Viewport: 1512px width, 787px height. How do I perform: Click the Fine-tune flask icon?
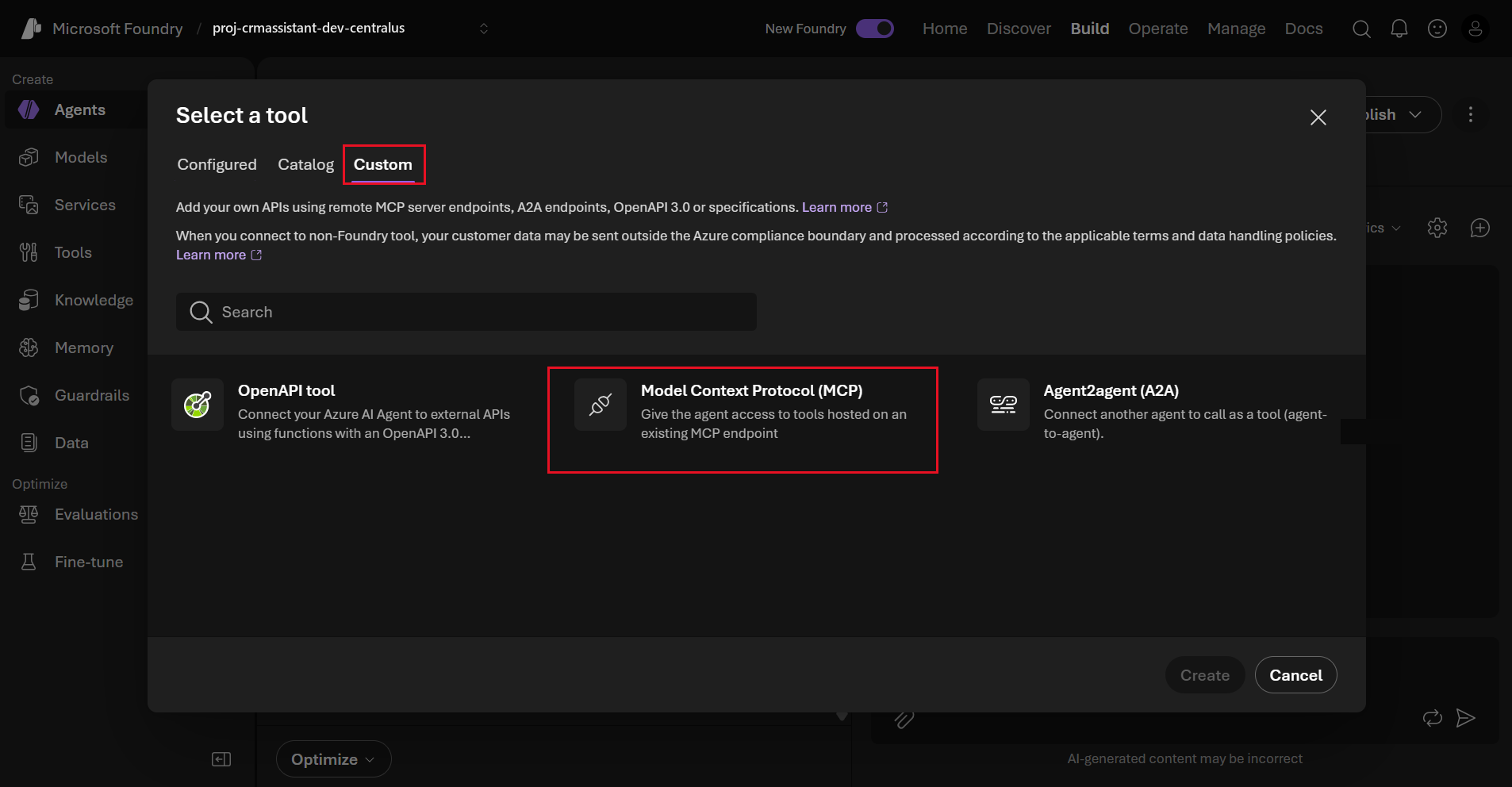click(29, 562)
